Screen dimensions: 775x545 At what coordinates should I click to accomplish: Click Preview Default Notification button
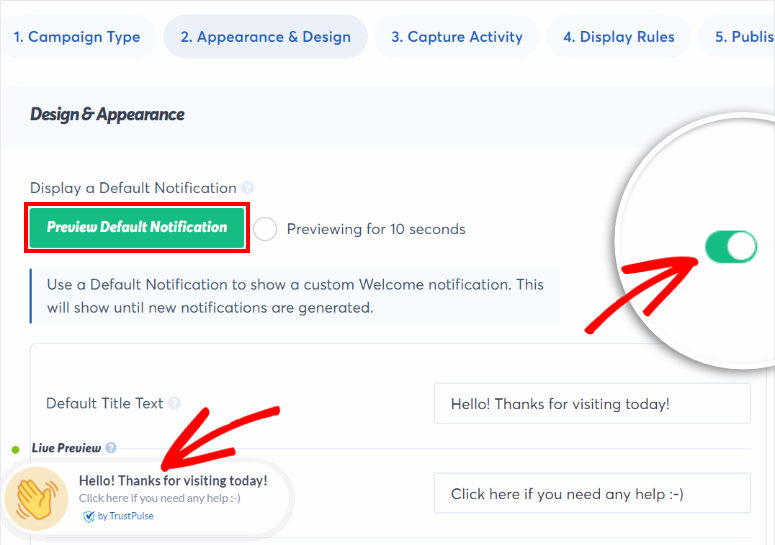point(137,227)
